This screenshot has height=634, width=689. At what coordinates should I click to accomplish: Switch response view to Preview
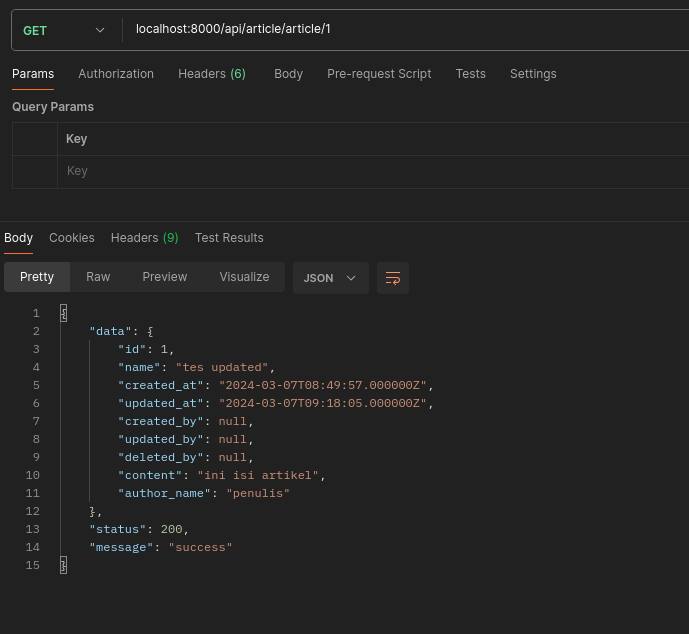click(x=165, y=277)
